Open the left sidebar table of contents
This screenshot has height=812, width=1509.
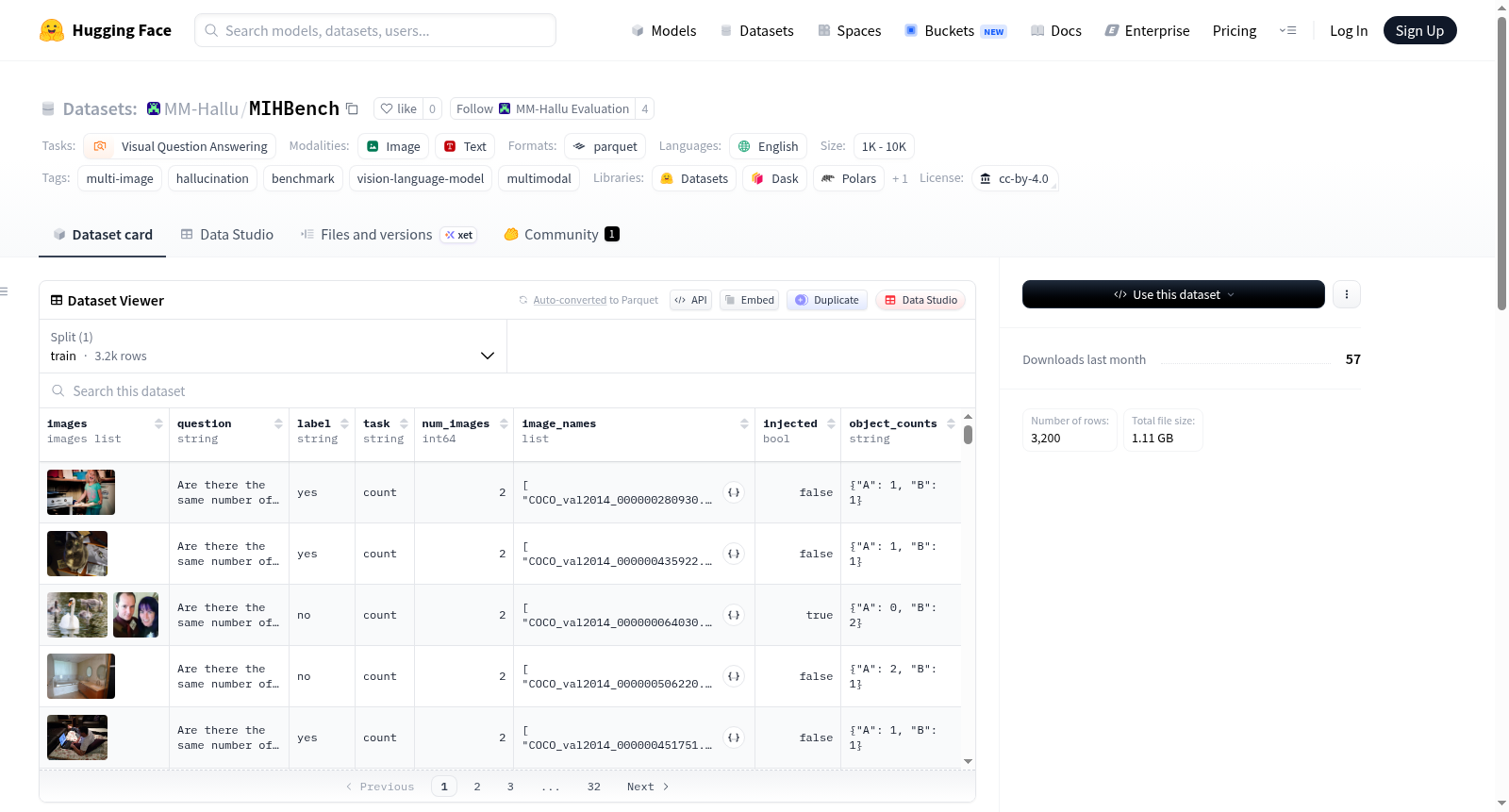click(5, 291)
